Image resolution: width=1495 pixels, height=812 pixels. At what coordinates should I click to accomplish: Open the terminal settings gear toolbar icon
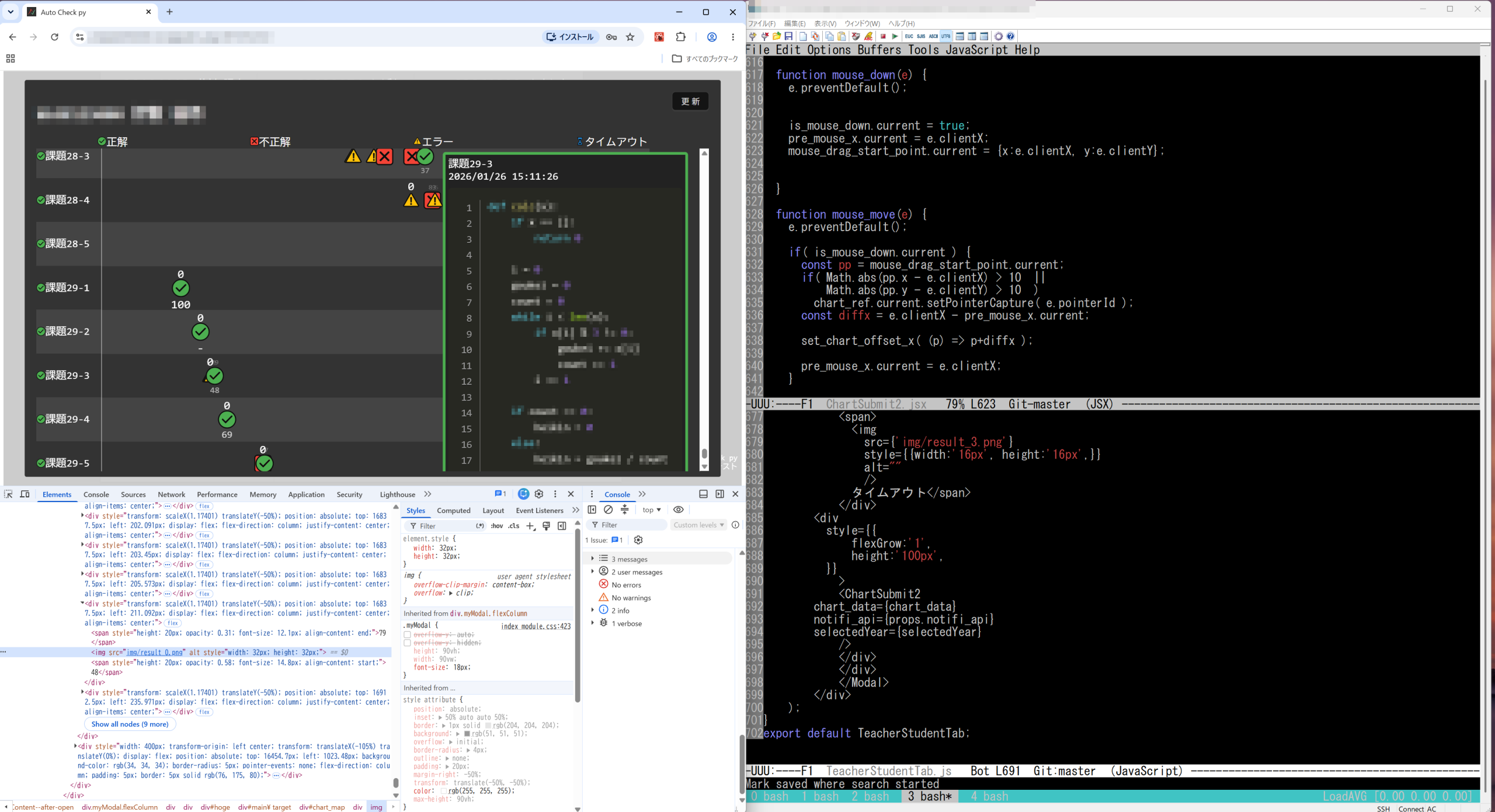pyautogui.click(x=999, y=36)
